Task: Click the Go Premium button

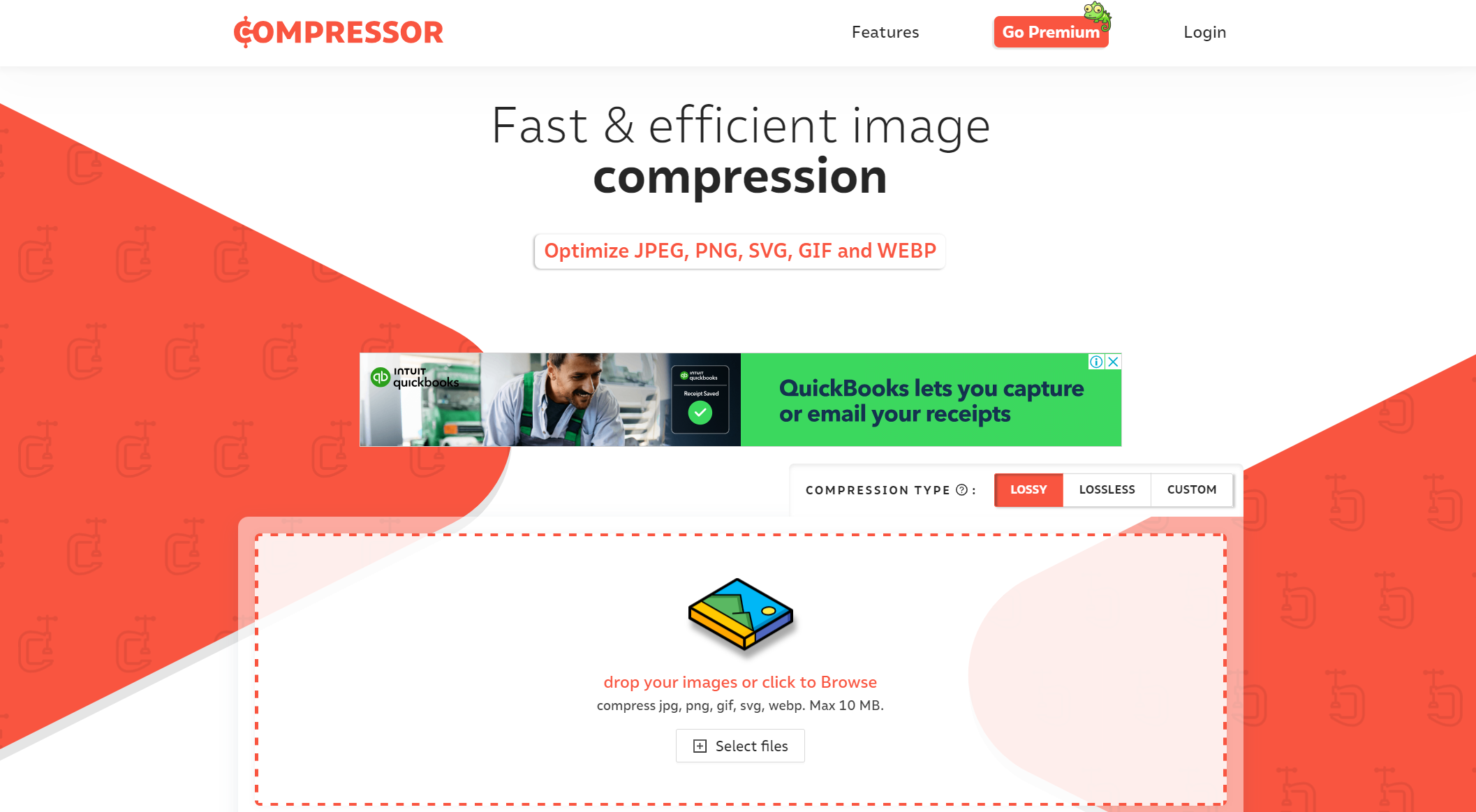Action: point(1050,31)
